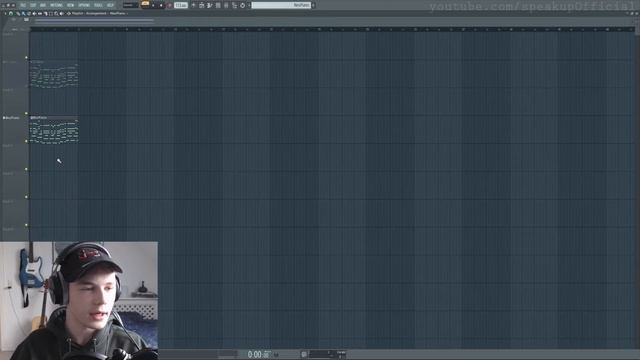
Task: Click the playlist horizontal scrollbar thumb
Action: 94,20
